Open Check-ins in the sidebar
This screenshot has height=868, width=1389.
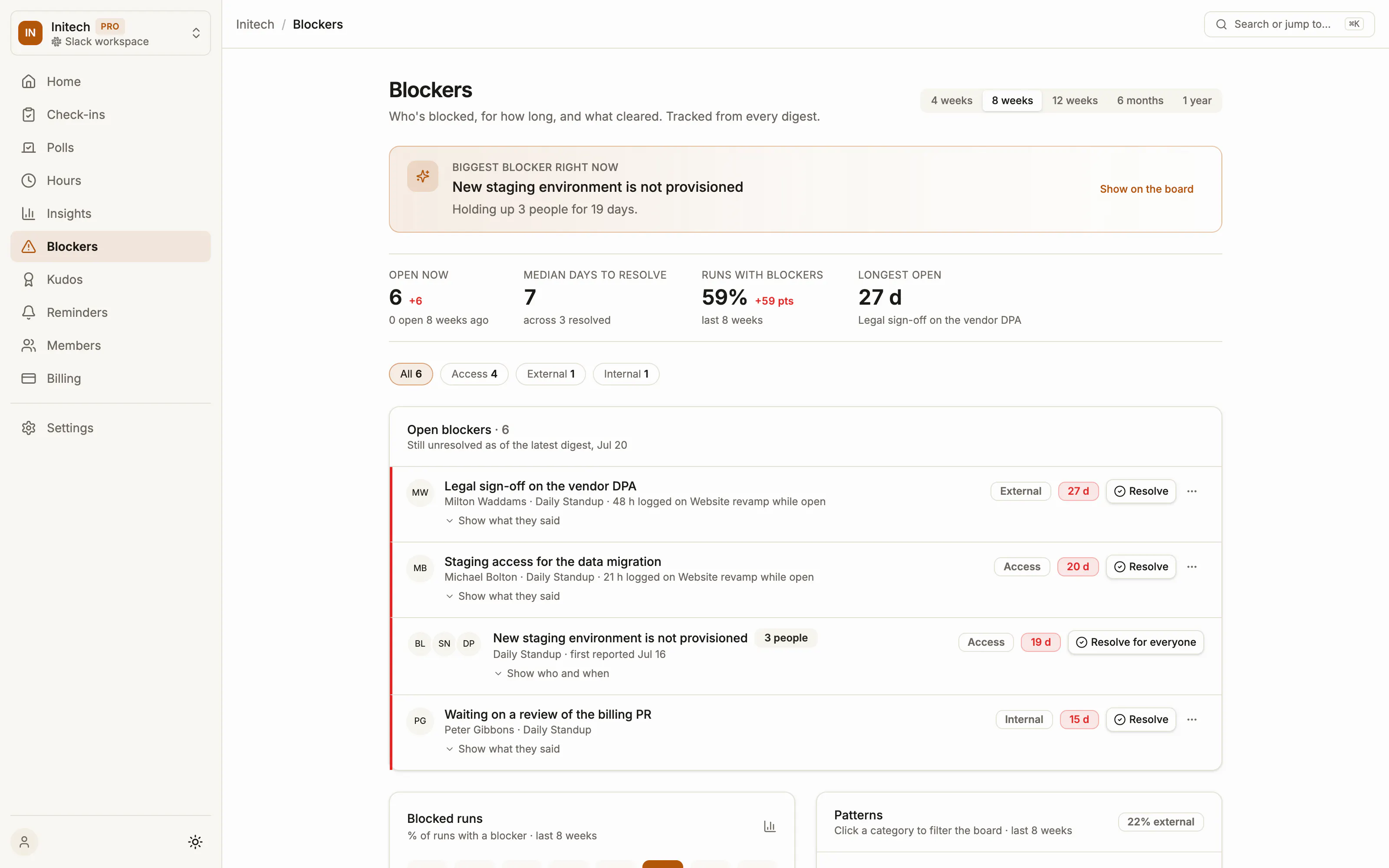[x=111, y=115]
